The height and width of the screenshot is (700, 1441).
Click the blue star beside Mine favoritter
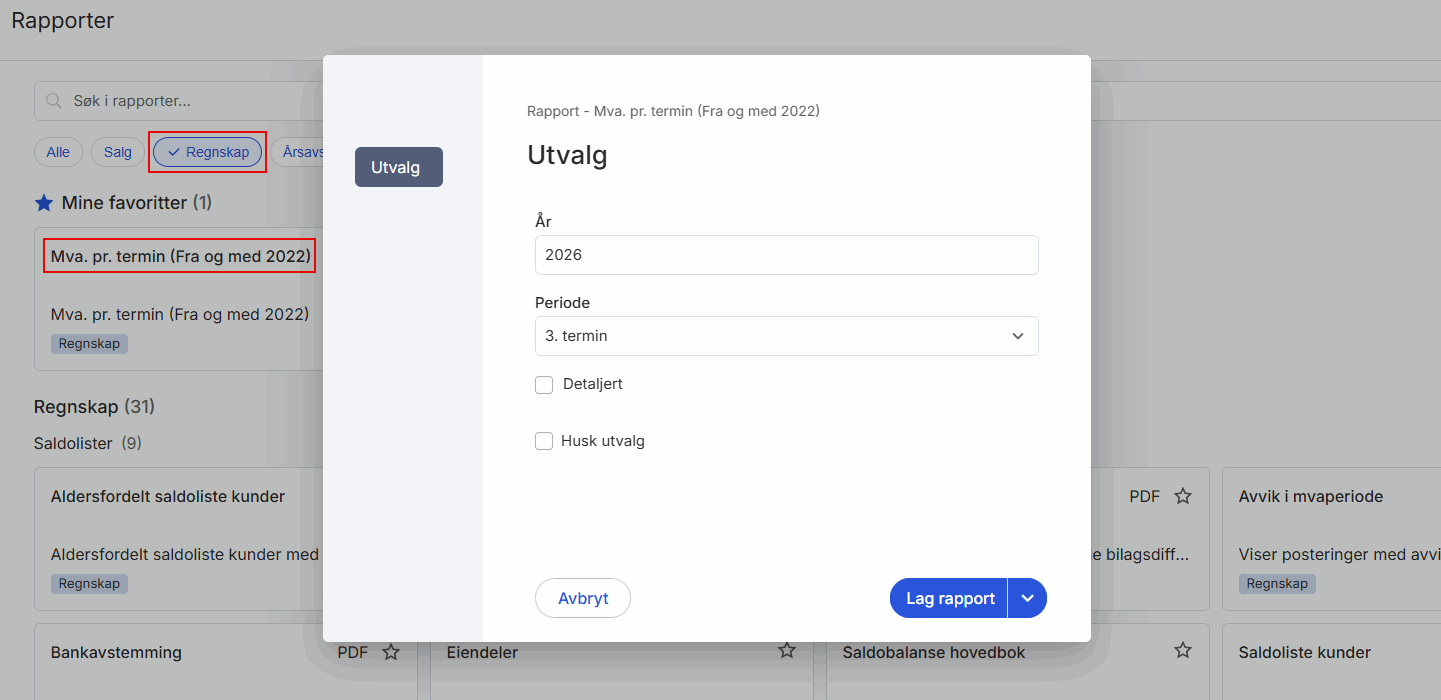pyautogui.click(x=44, y=203)
